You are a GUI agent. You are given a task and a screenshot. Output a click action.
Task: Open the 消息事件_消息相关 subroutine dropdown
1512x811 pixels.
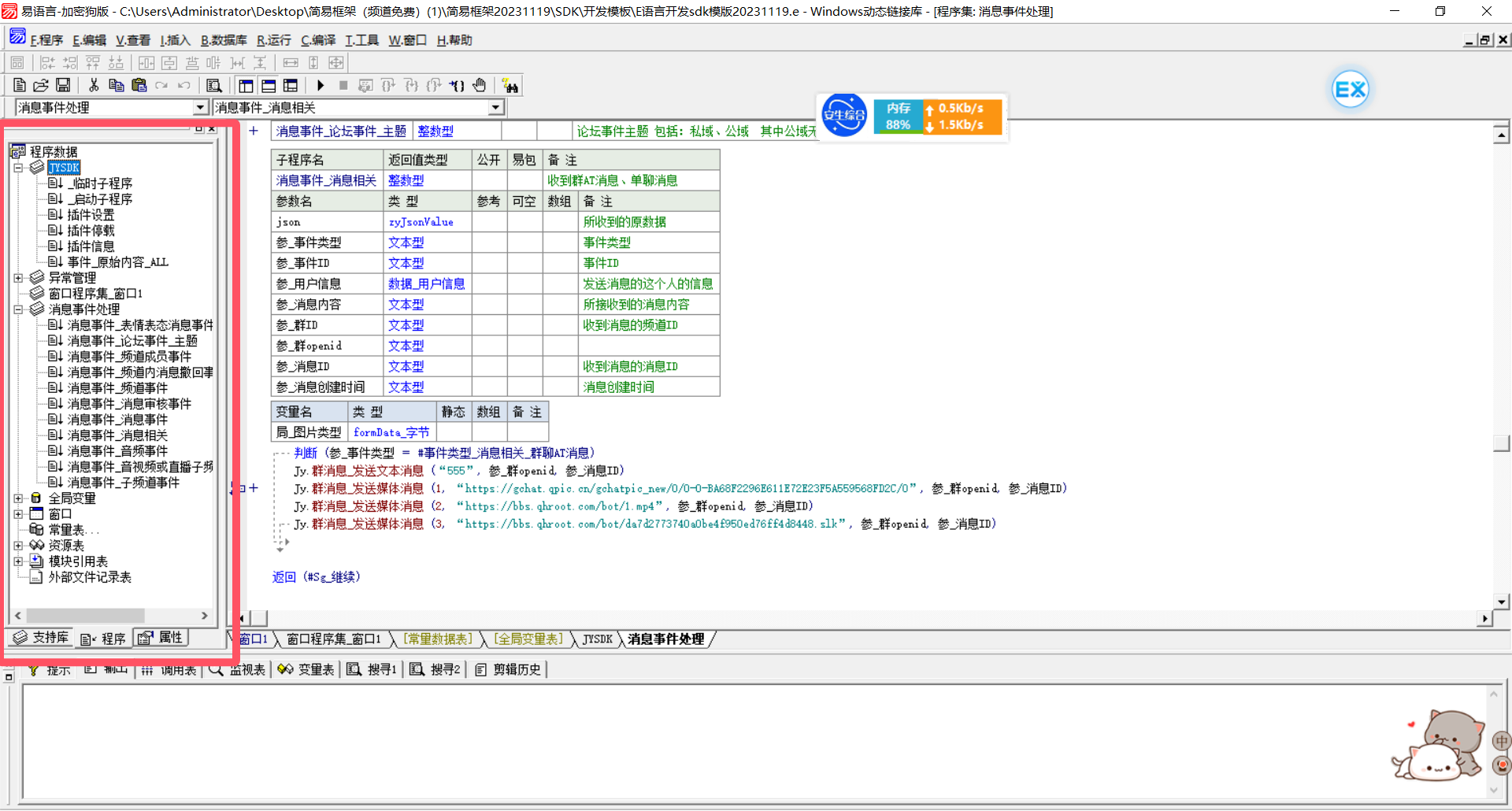pyautogui.click(x=495, y=108)
